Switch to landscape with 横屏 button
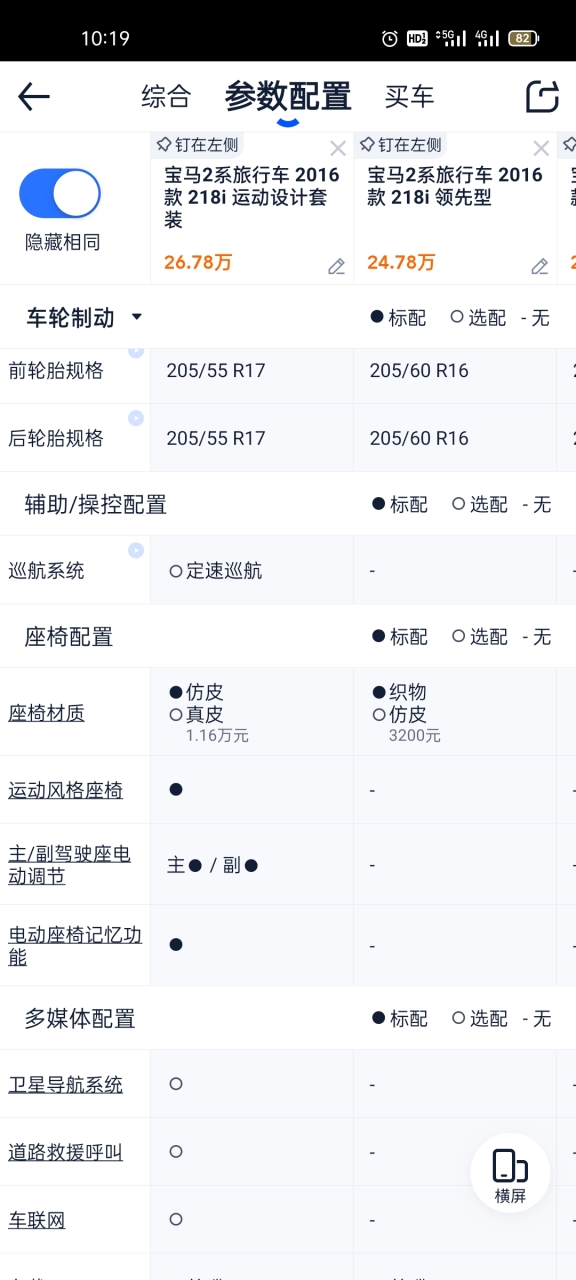 510,1174
